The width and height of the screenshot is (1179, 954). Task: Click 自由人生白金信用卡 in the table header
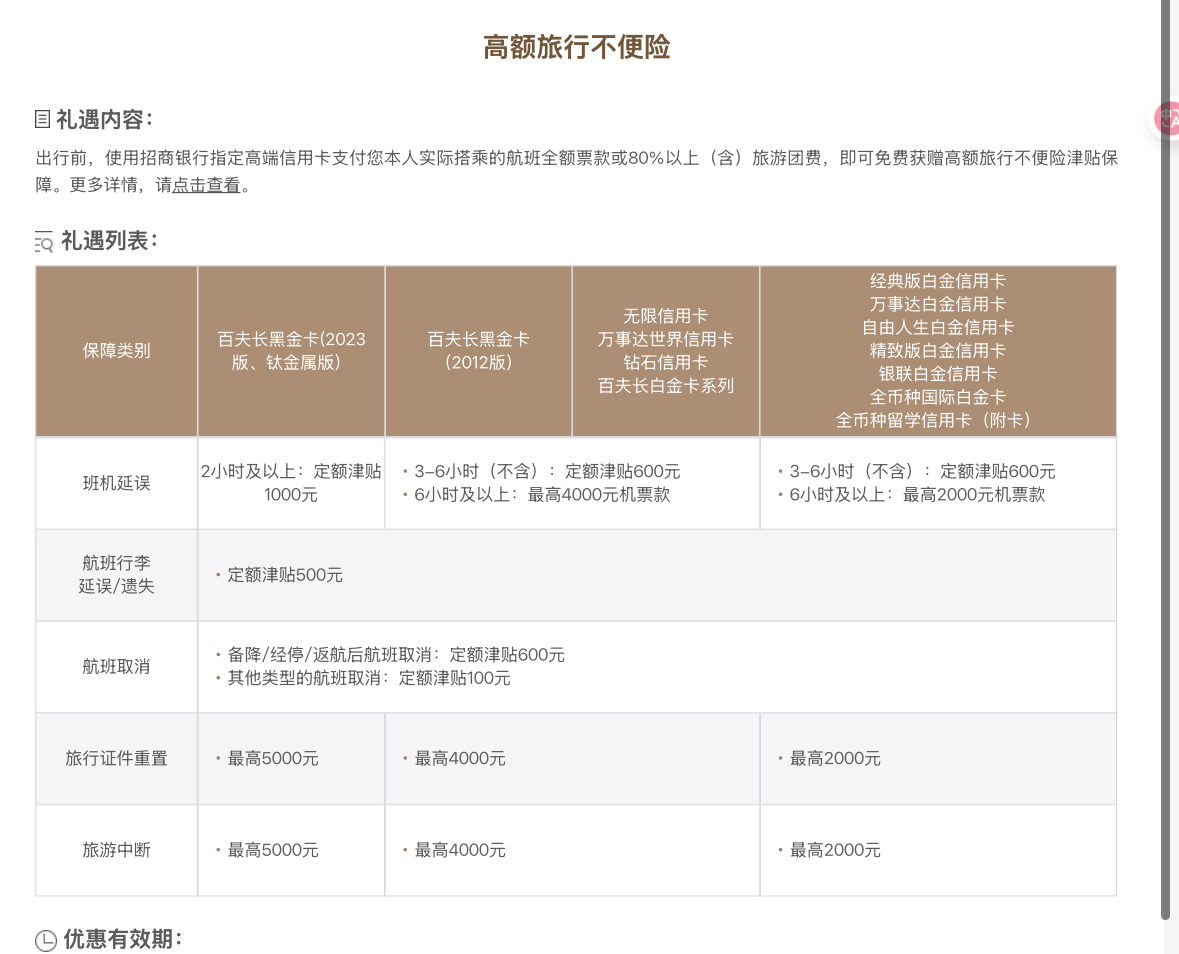pyautogui.click(x=938, y=327)
